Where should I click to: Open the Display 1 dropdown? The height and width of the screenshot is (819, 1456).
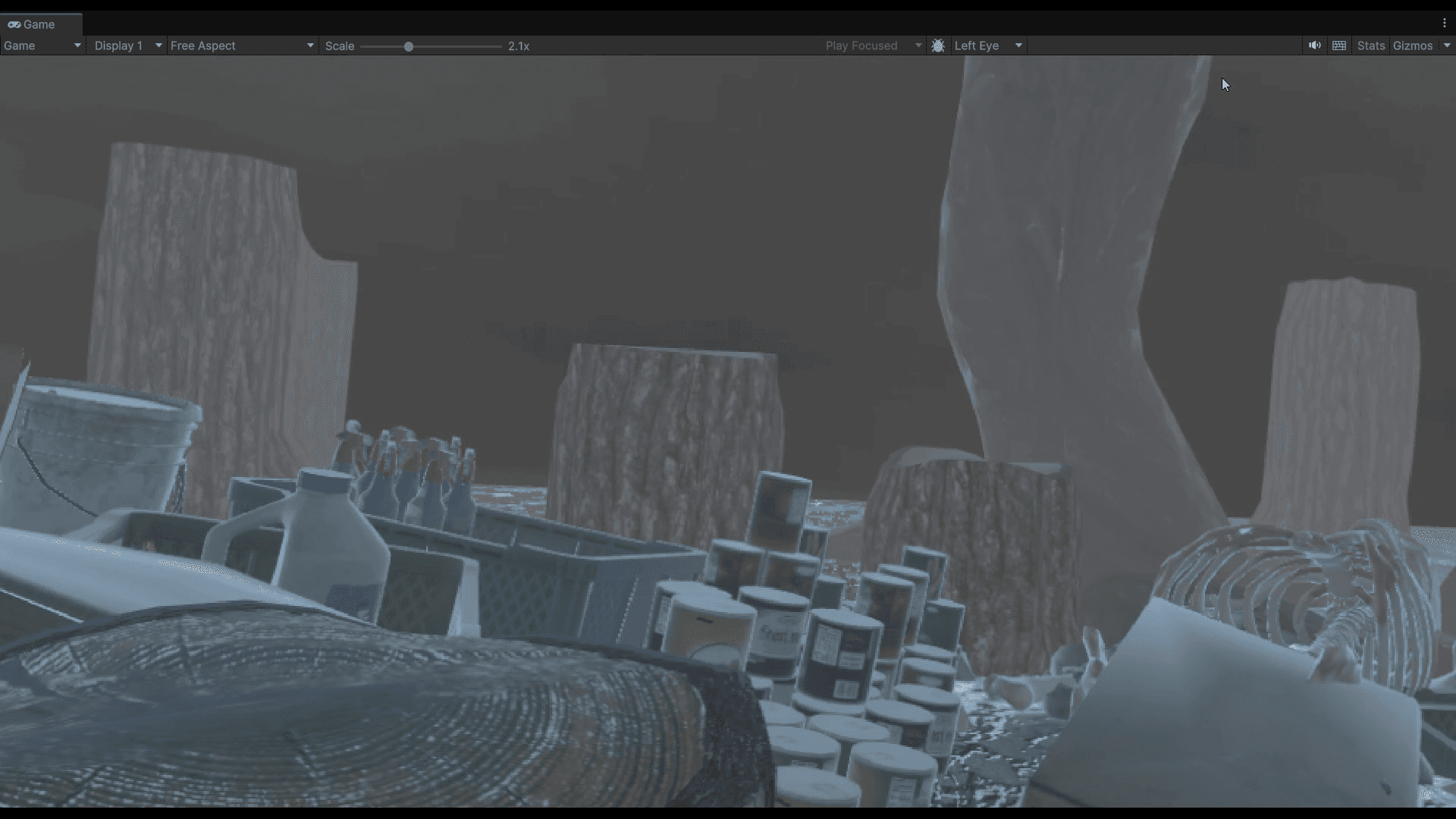coord(127,45)
